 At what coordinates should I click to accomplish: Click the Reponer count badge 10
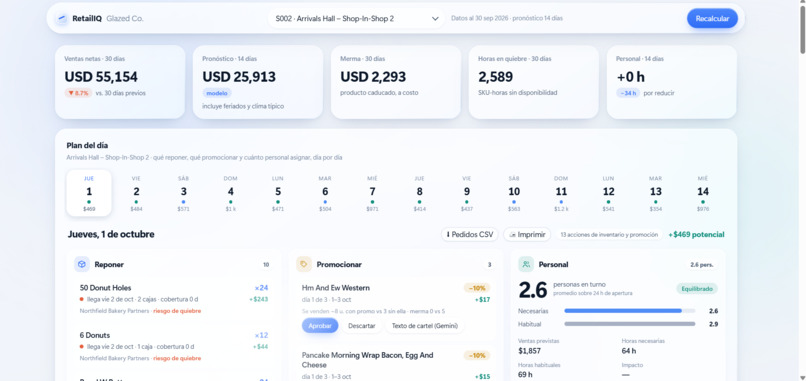266,265
